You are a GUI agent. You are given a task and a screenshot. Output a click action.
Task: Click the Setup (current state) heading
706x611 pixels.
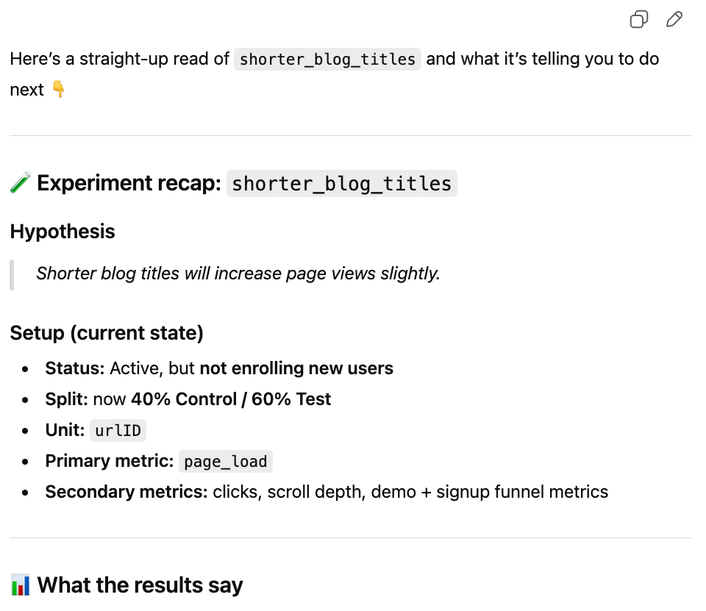106,333
